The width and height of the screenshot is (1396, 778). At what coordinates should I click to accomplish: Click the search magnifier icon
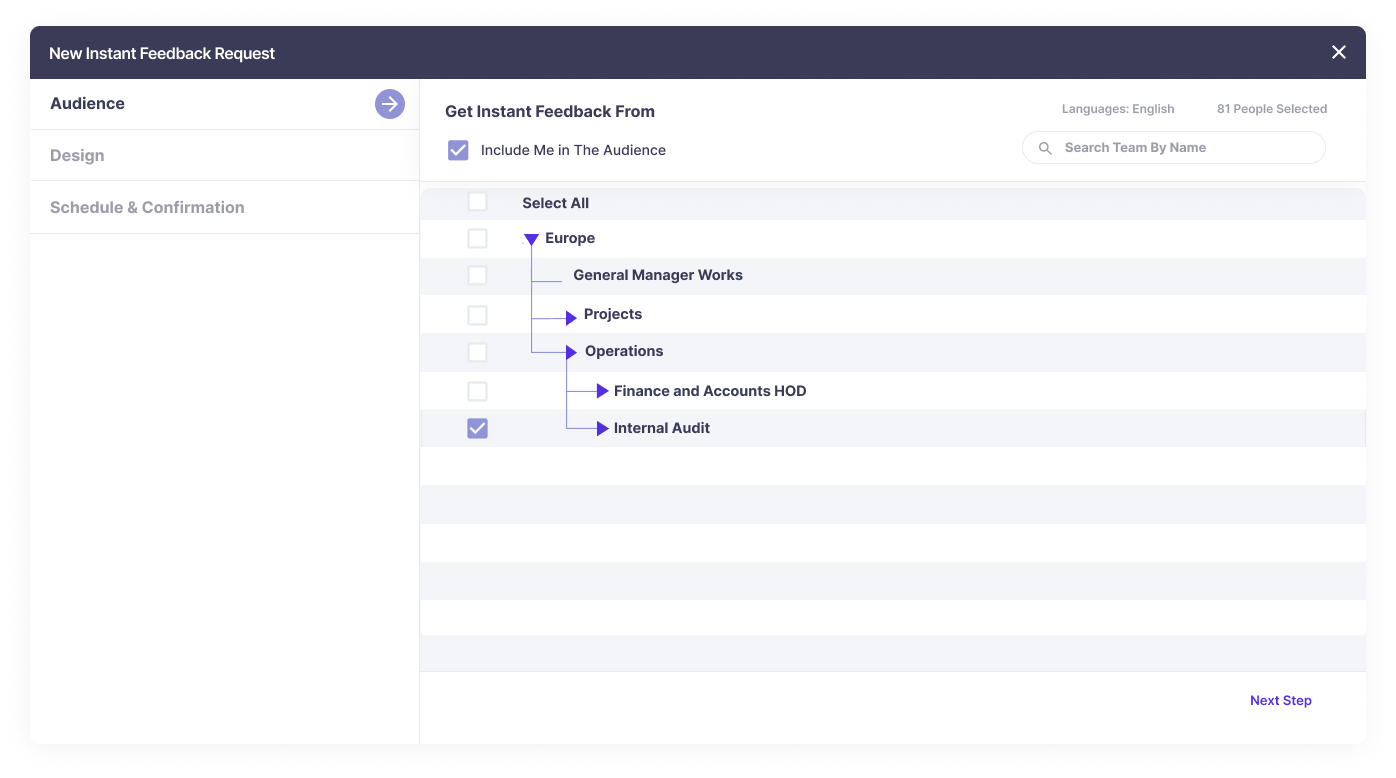pos(1045,148)
